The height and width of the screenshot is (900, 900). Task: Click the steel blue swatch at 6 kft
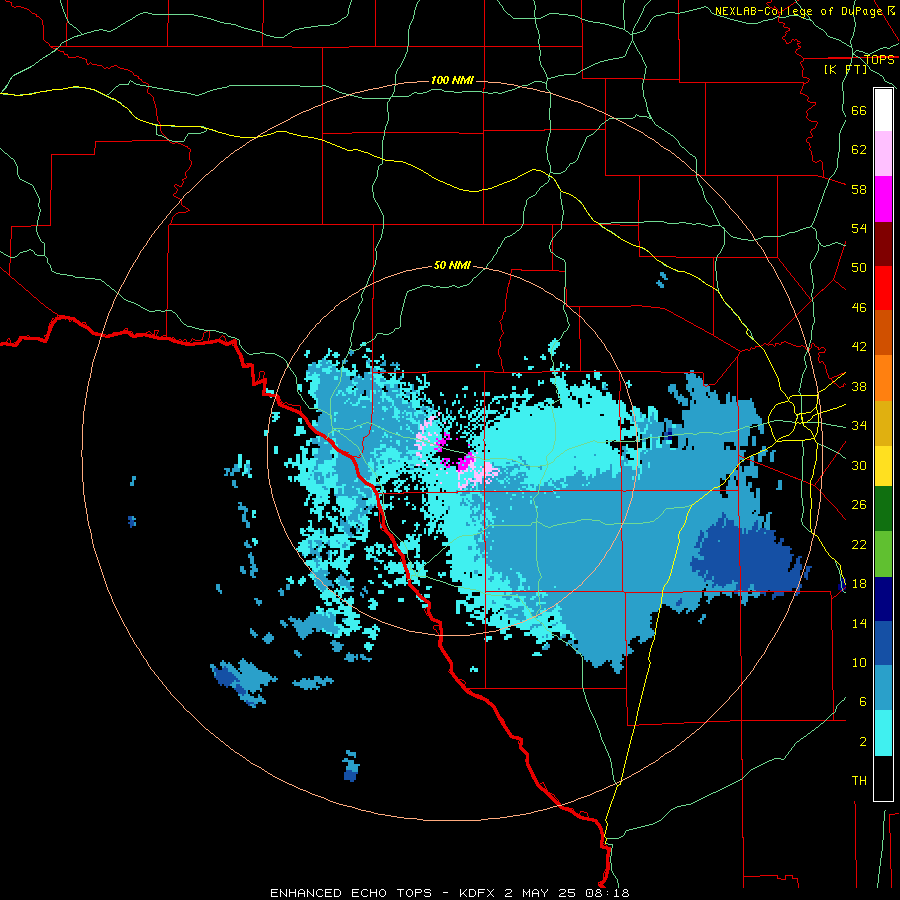click(883, 688)
